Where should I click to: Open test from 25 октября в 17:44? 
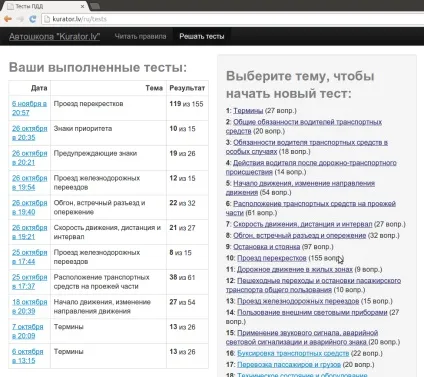(x=29, y=257)
